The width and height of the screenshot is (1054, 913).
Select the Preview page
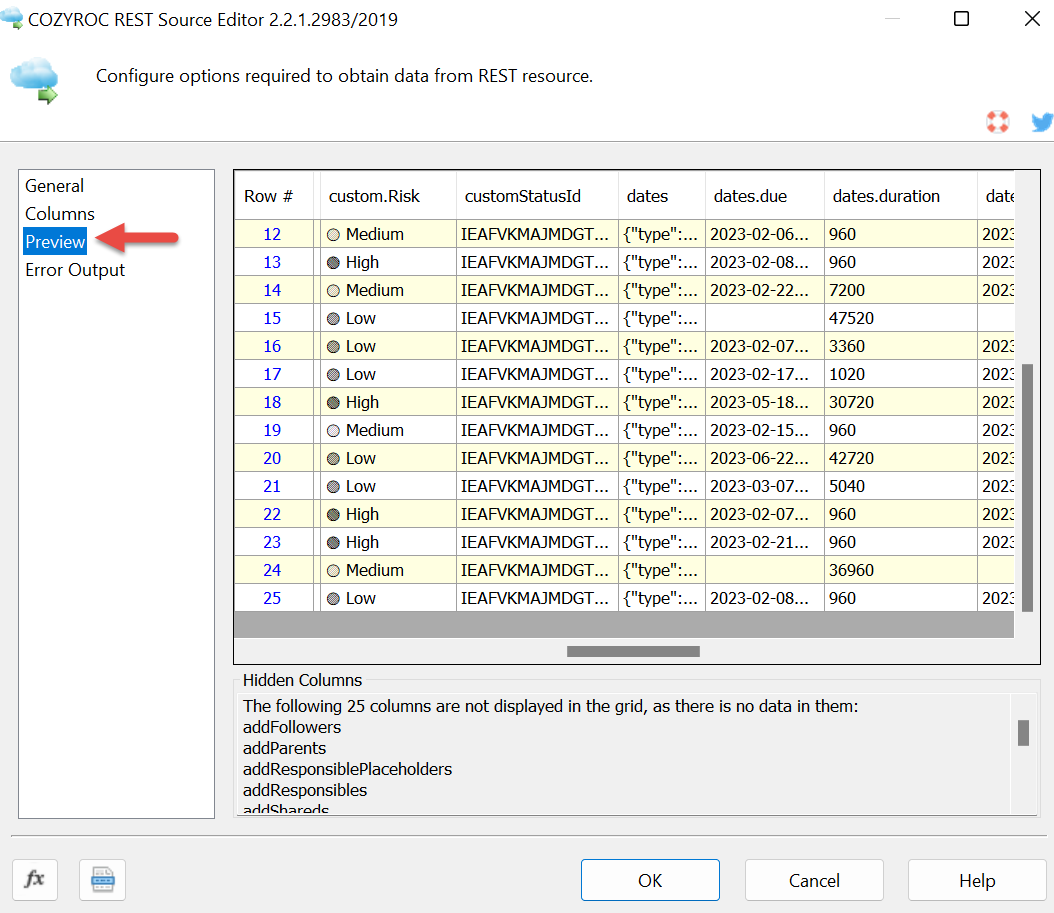coord(55,242)
